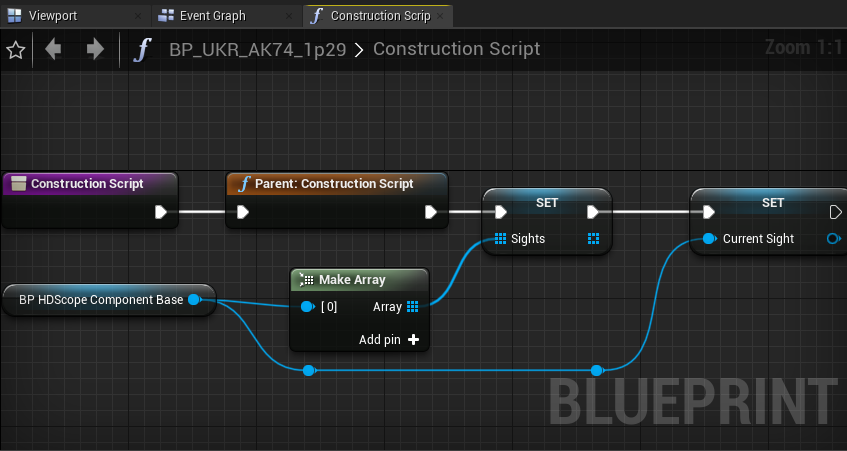Click the right reroute node near Current Sight

[x=596, y=371]
